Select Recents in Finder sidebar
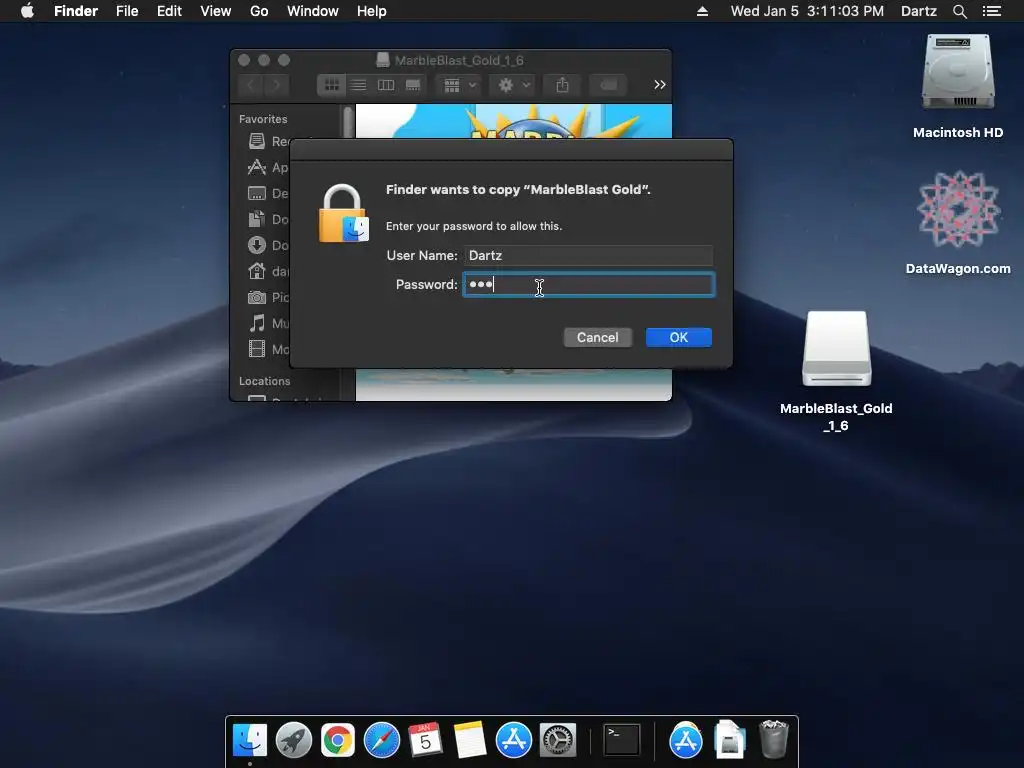Screen dimensions: 1024x768 coord(268,141)
